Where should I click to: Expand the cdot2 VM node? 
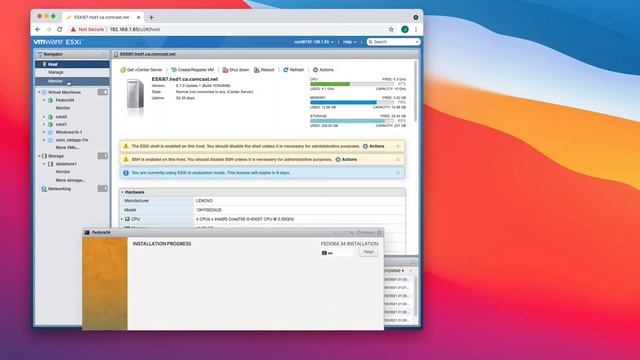coord(44,117)
